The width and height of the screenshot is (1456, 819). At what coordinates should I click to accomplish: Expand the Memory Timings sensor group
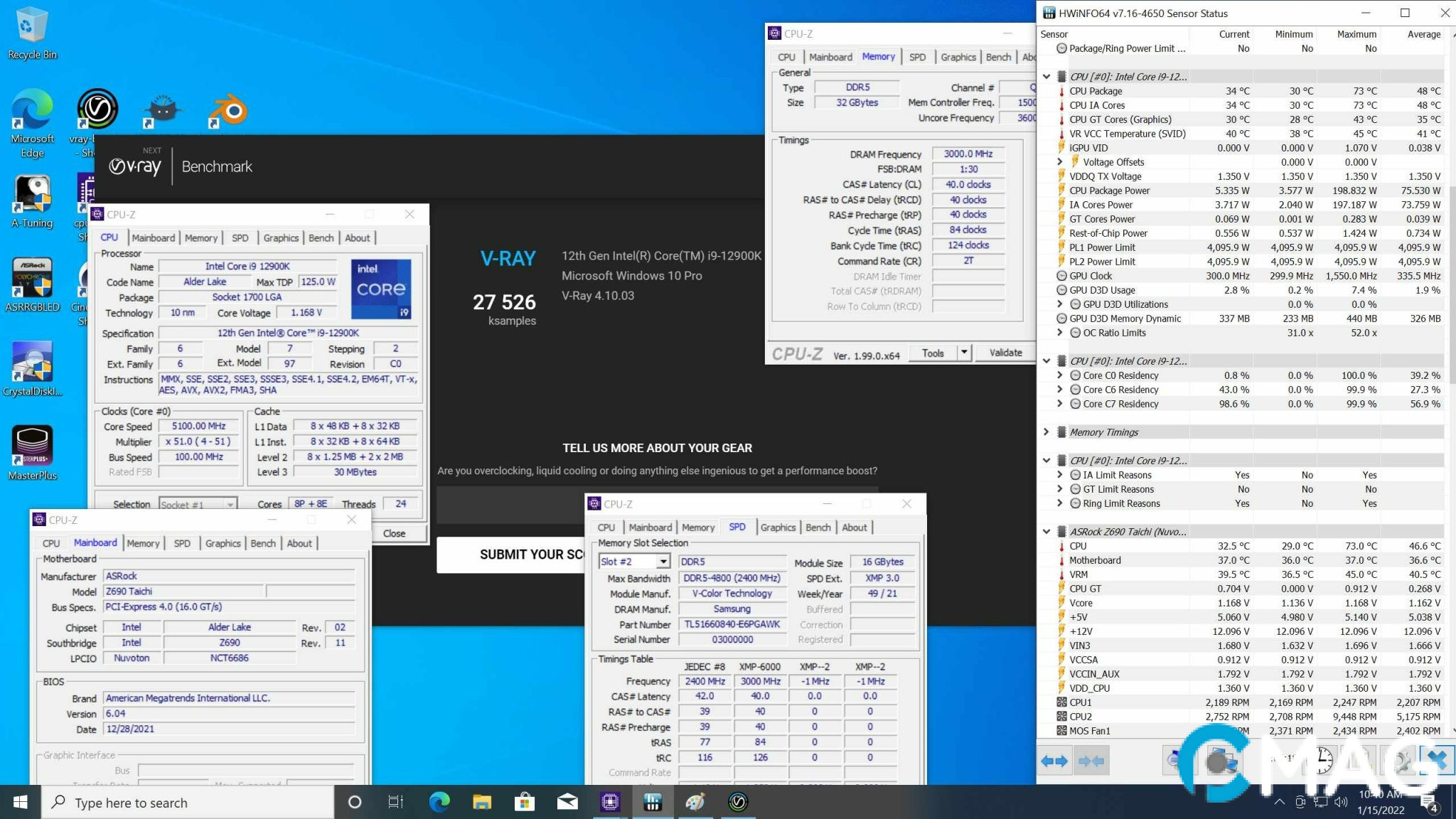[1046, 432]
